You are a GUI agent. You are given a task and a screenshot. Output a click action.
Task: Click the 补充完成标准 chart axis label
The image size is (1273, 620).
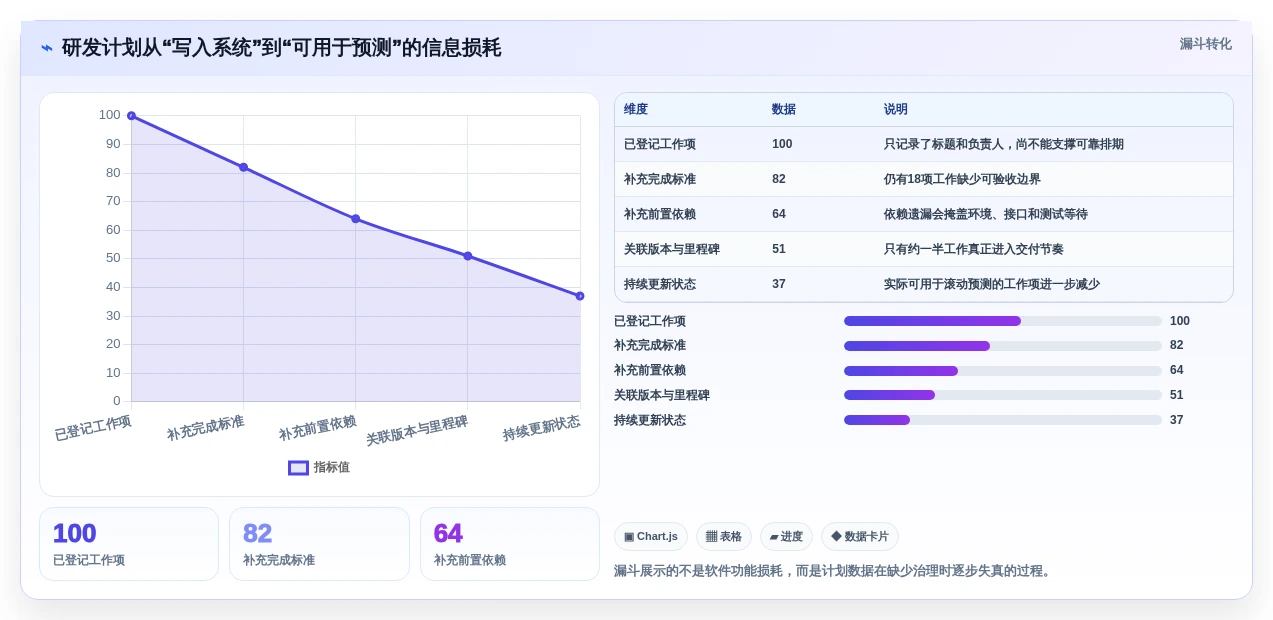click(x=205, y=428)
